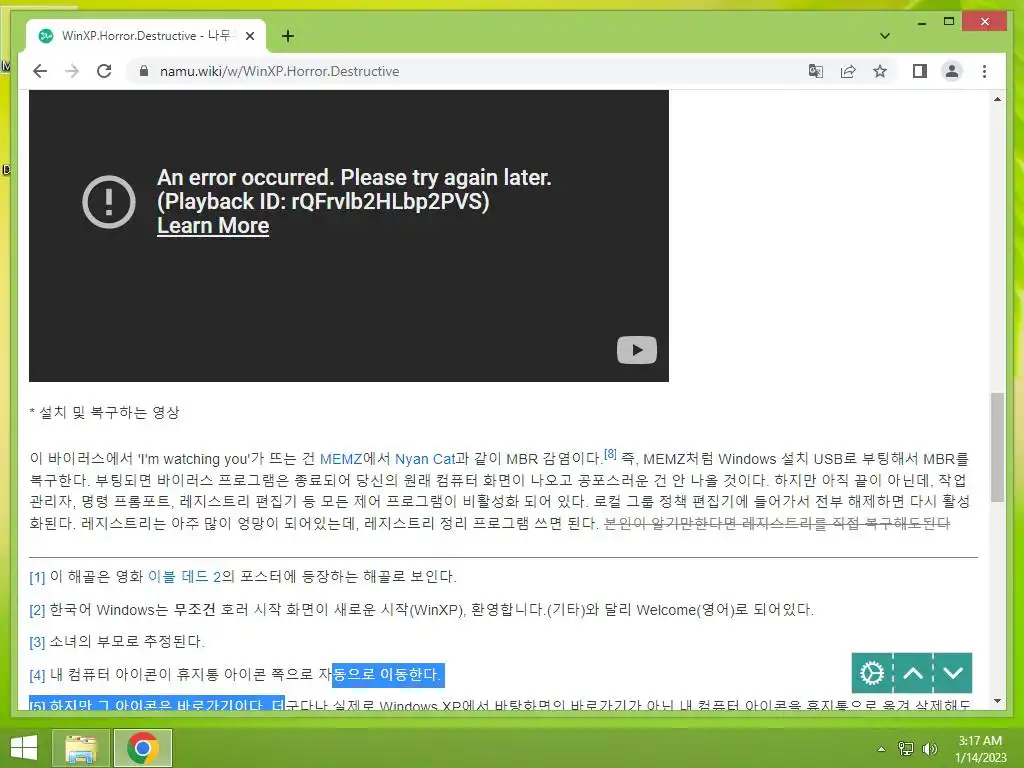Viewport: 1024px width, 768px height.
Task: Open the YouTube logo in video player
Action: (637, 350)
